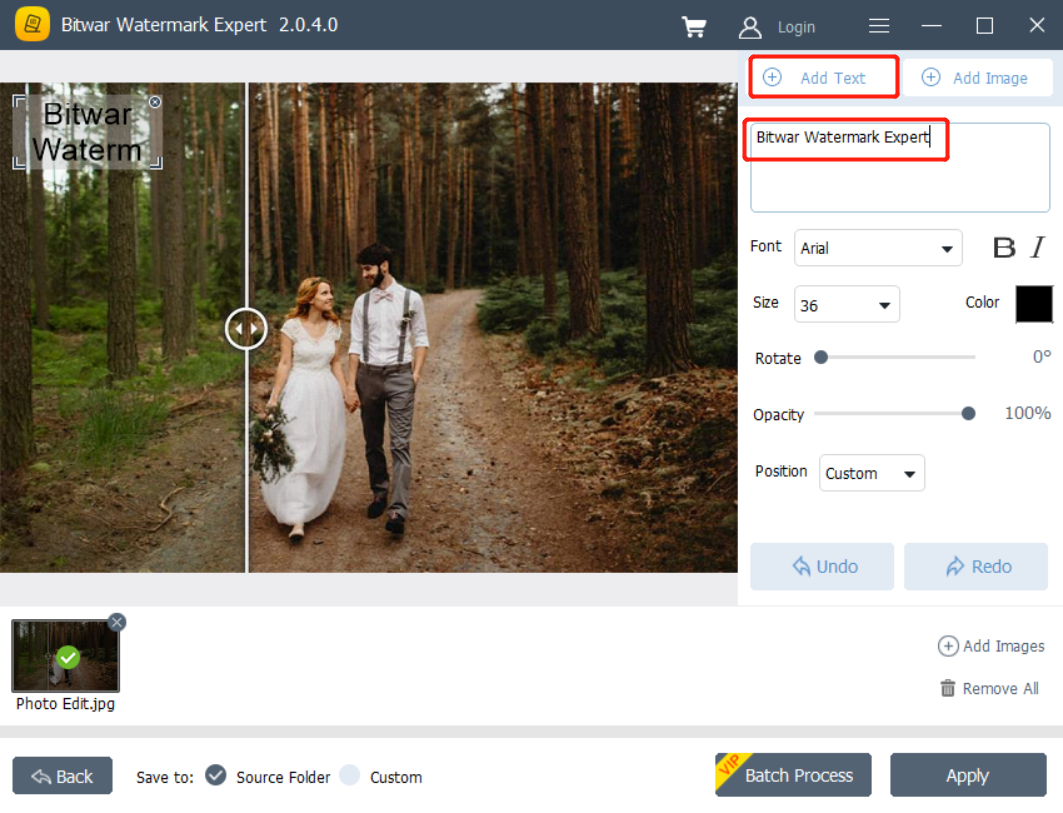Open the hamburger menu
This screenshot has width=1063, height=813.
(x=879, y=26)
